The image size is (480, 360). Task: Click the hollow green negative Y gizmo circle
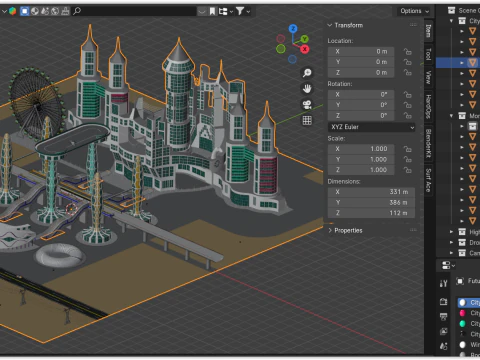(281, 49)
